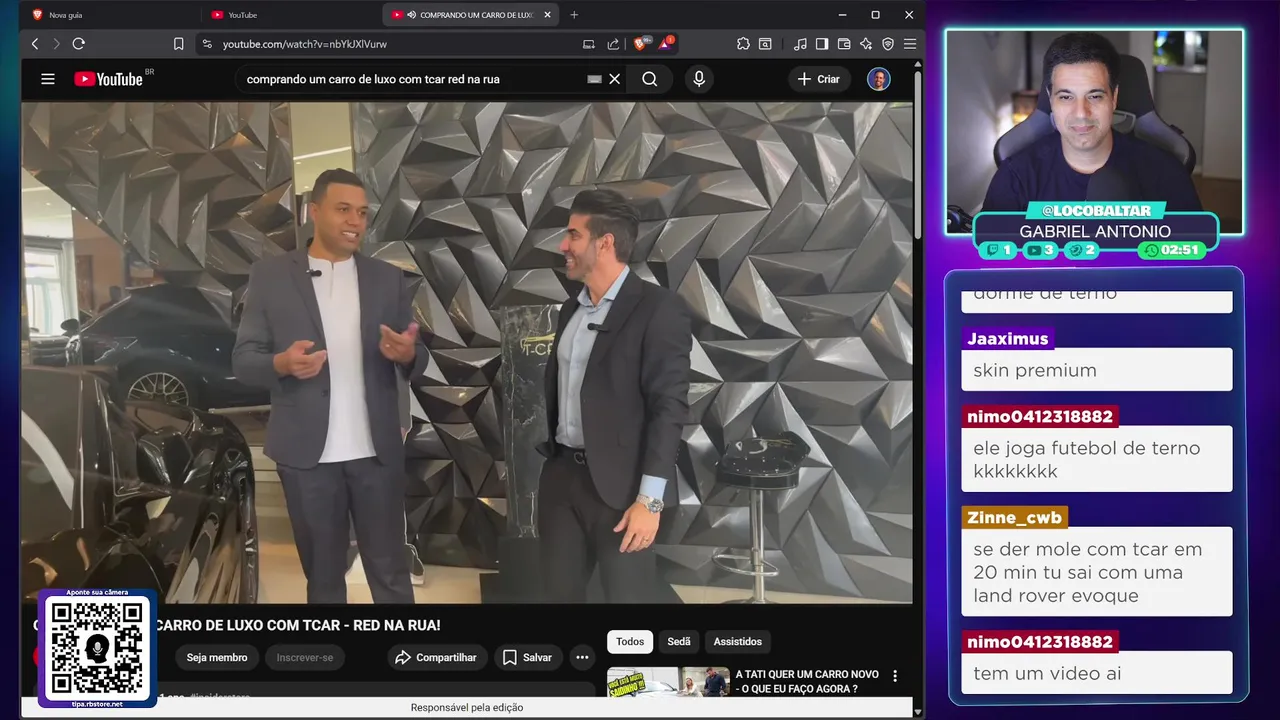The width and height of the screenshot is (1280, 720).
Task: Open the browser extensions puzzle icon
Action: tap(743, 44)
